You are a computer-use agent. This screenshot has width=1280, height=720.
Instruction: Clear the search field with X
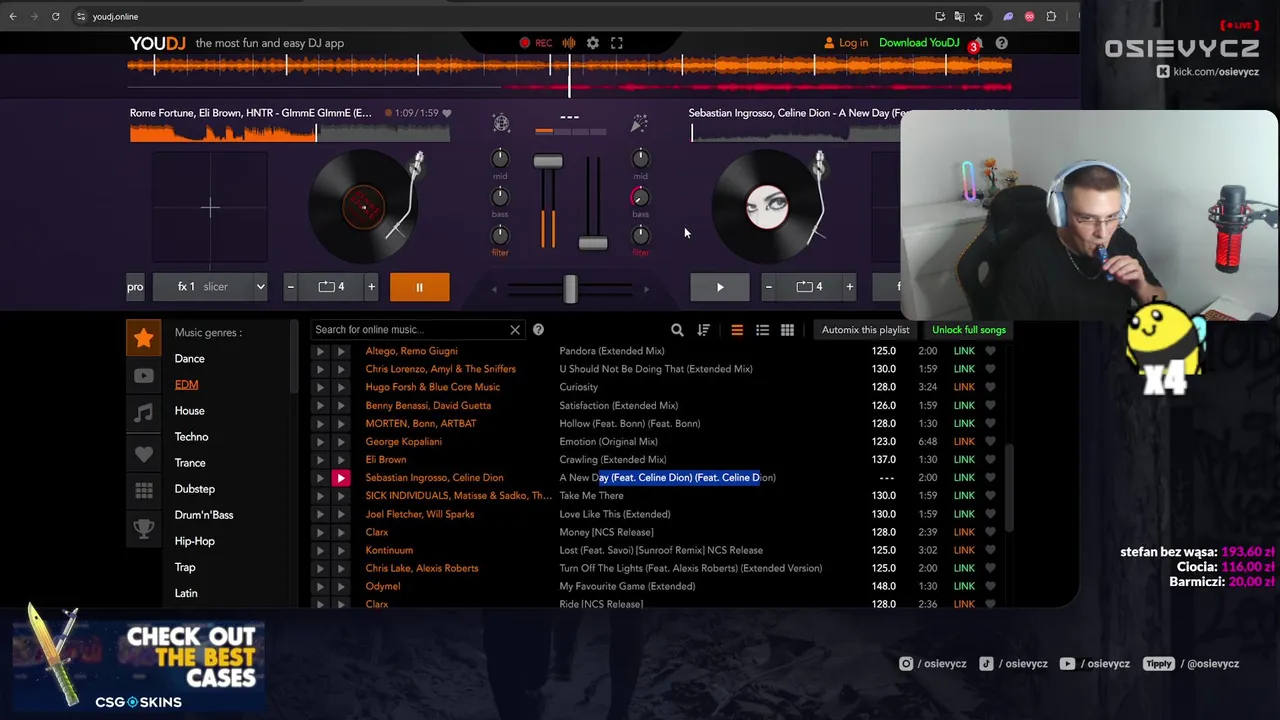[x=515, y=329]
